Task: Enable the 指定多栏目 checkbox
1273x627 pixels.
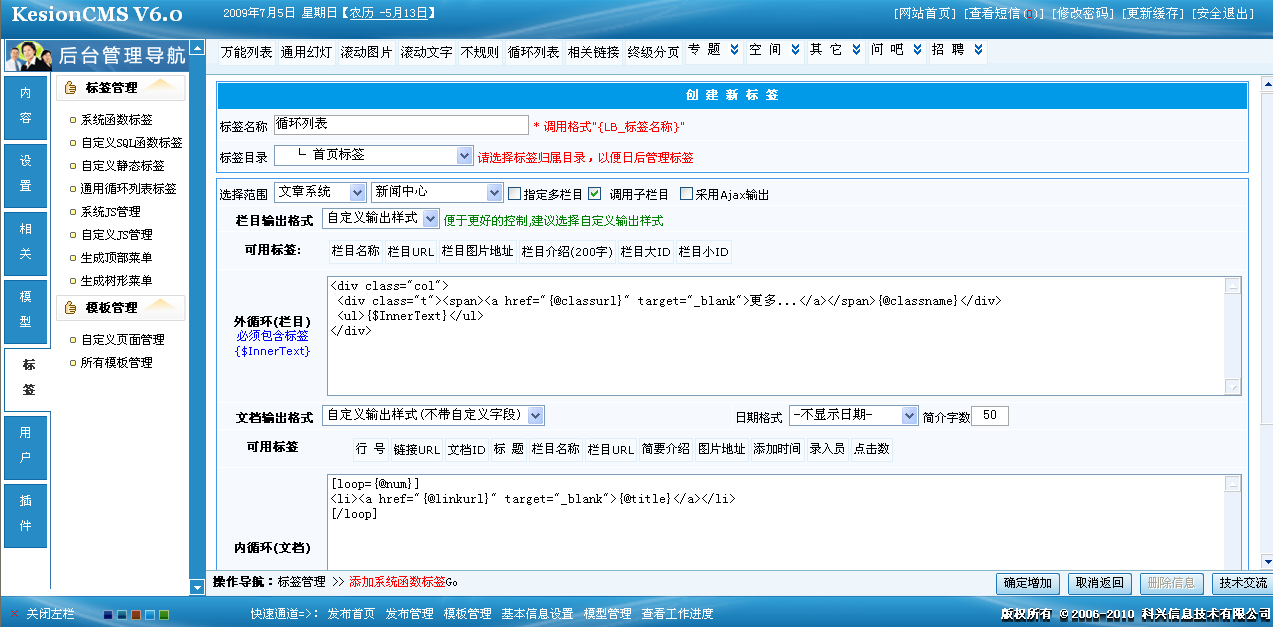Action: (515, 194)
